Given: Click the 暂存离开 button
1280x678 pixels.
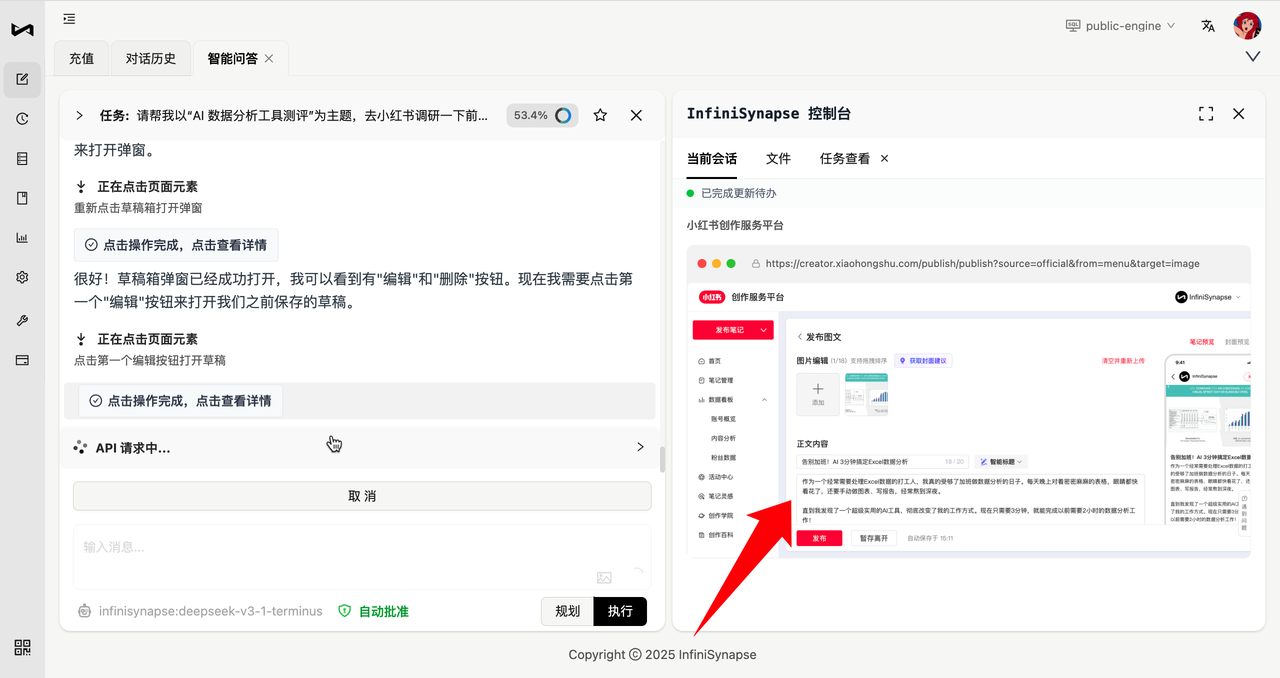Looking at the screenshot, I should 875,538.
